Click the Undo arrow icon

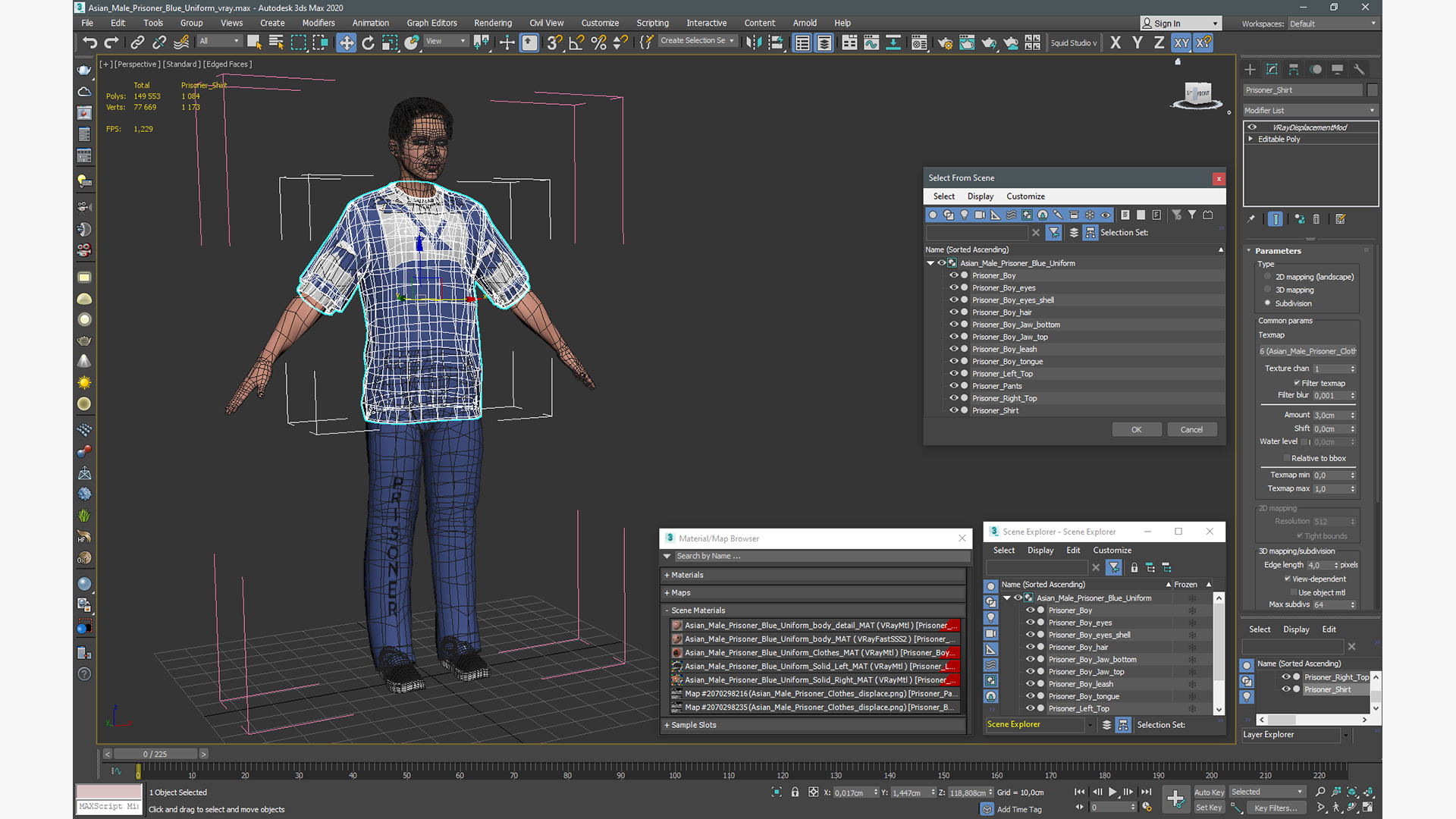(89, 42)
